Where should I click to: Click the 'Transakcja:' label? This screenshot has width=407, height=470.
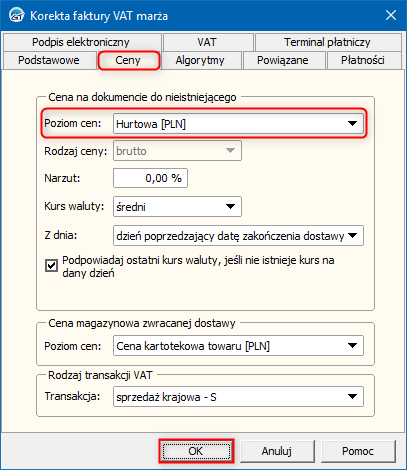coord(72,396)
